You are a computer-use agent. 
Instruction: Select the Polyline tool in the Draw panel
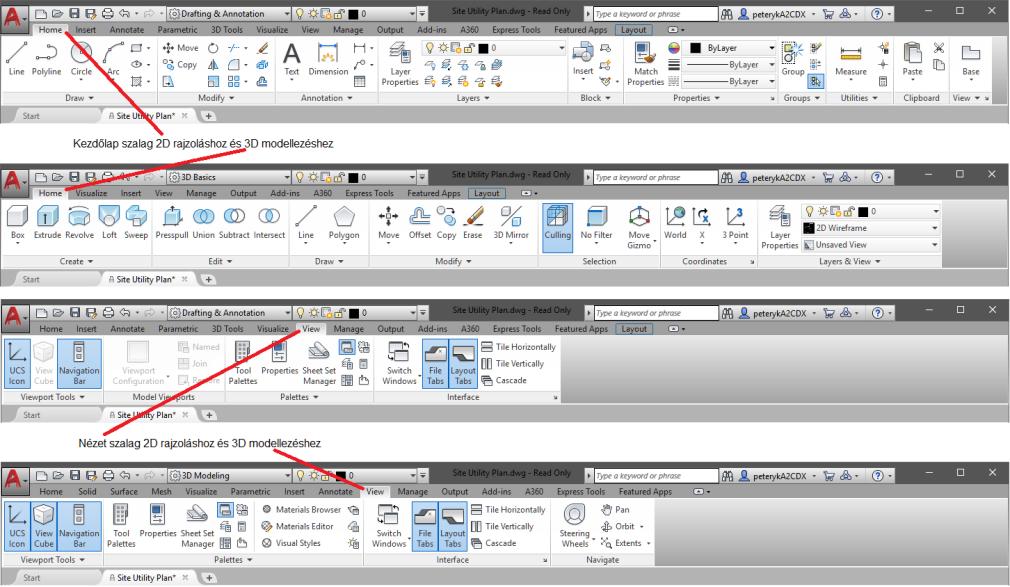(x=46, y=59)
